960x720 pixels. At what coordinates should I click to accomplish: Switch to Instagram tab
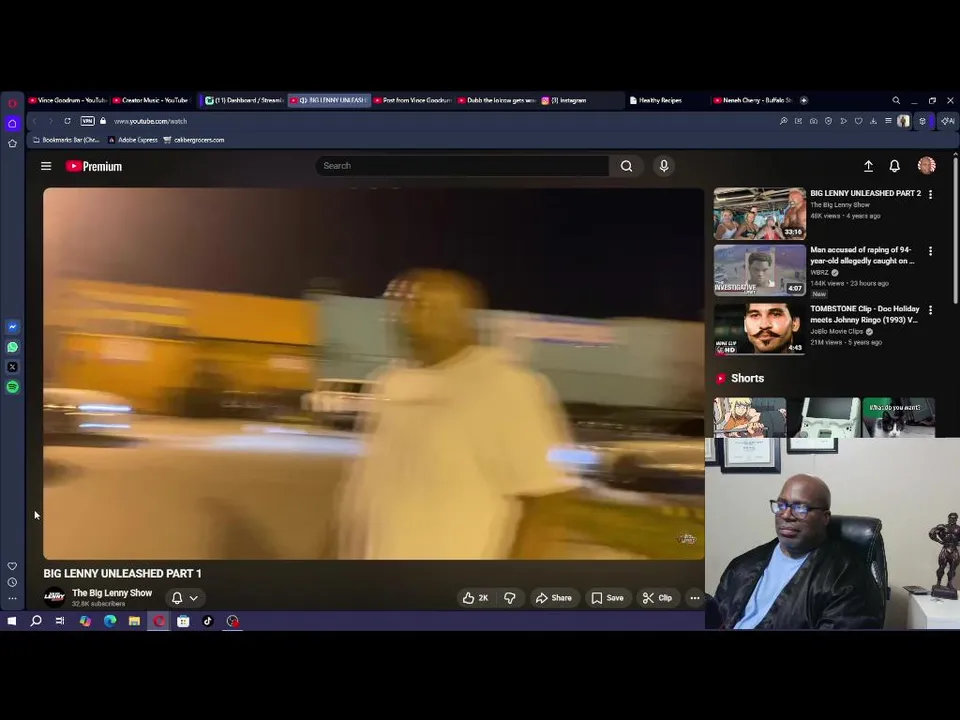582,100
